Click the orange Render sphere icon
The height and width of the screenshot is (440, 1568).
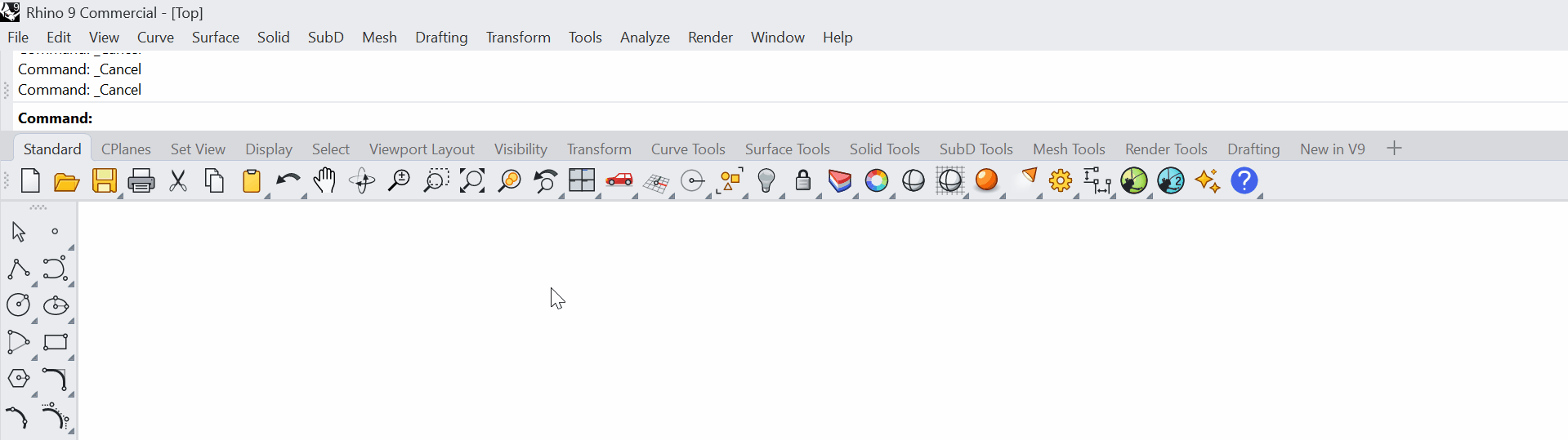987,180
